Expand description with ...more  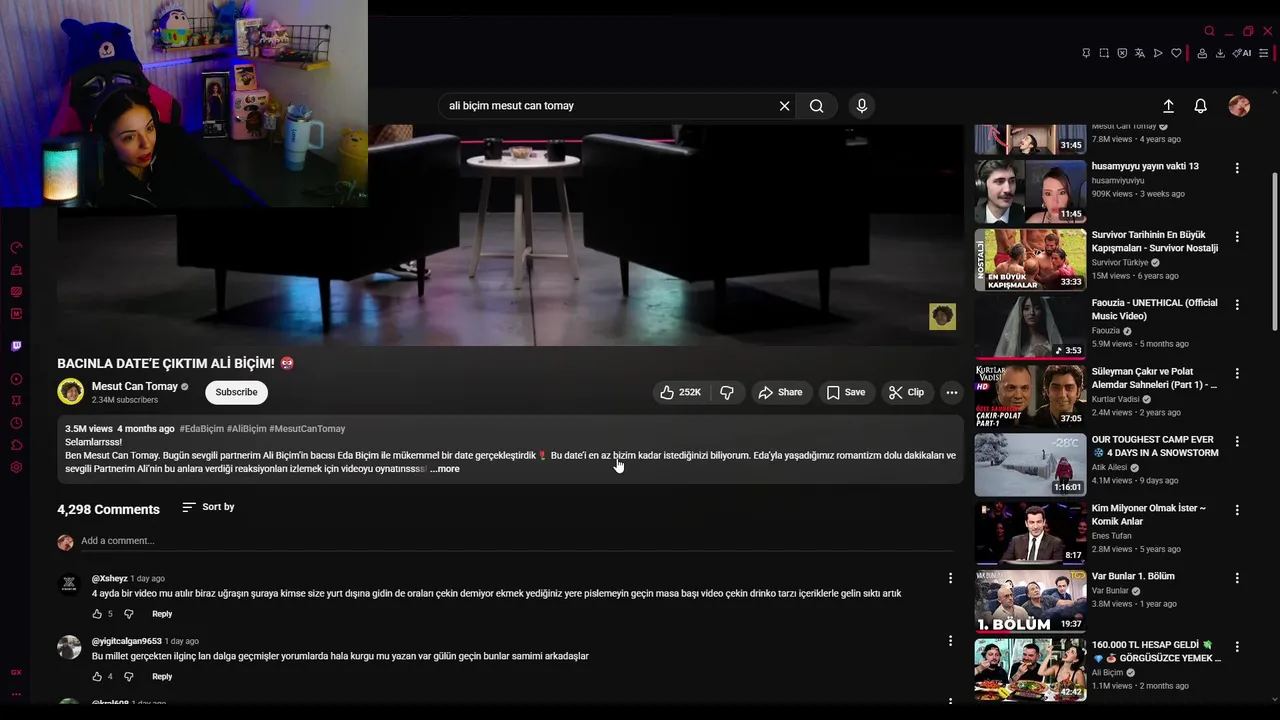[x=445, y=469]
